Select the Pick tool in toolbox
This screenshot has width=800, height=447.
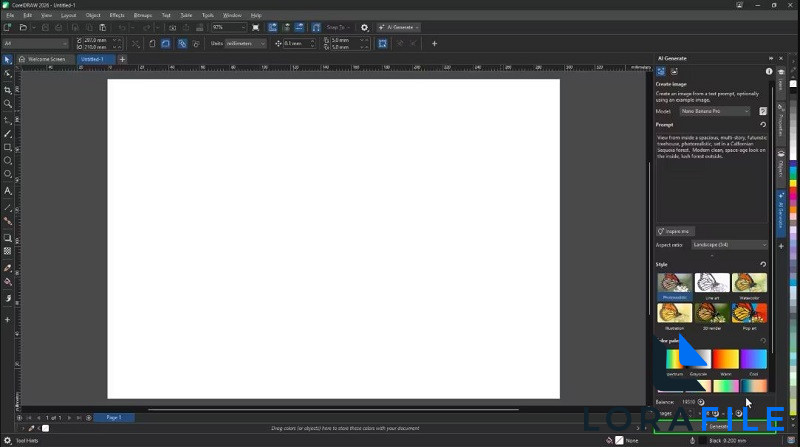(7, 60)
